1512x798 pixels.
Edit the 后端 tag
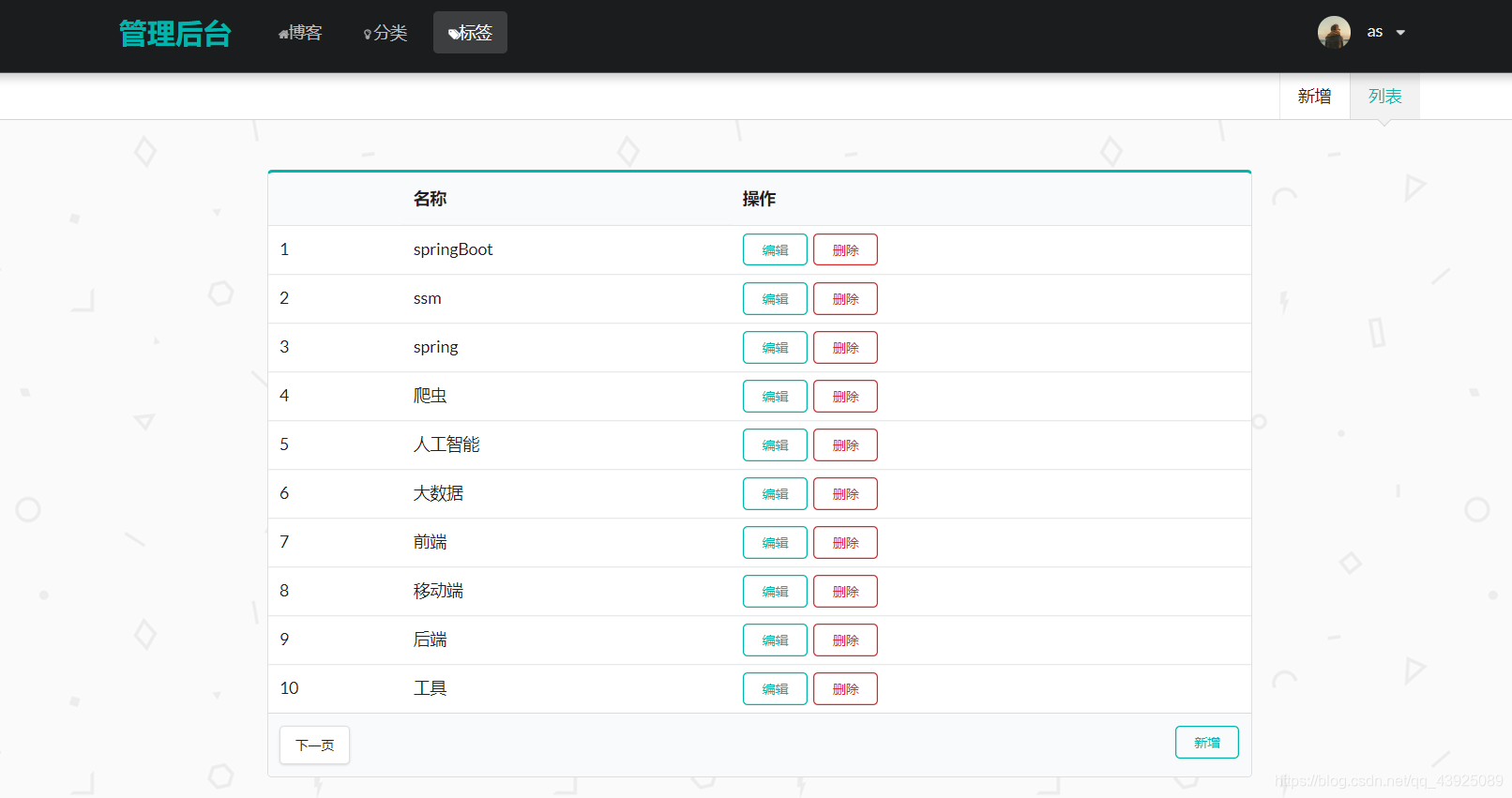[x=775, y=640]
